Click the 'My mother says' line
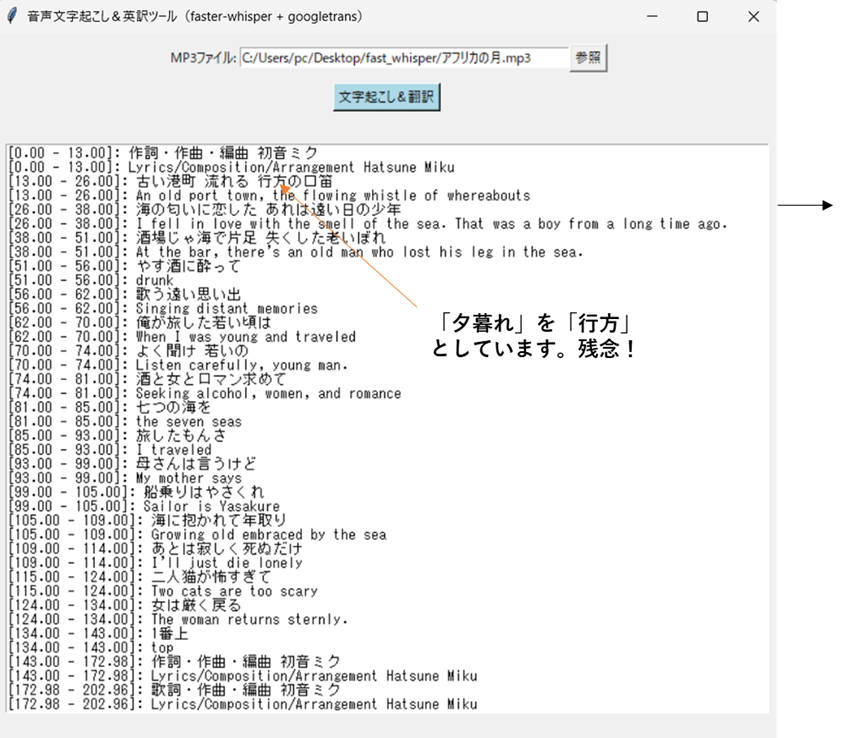 [188, 478]
